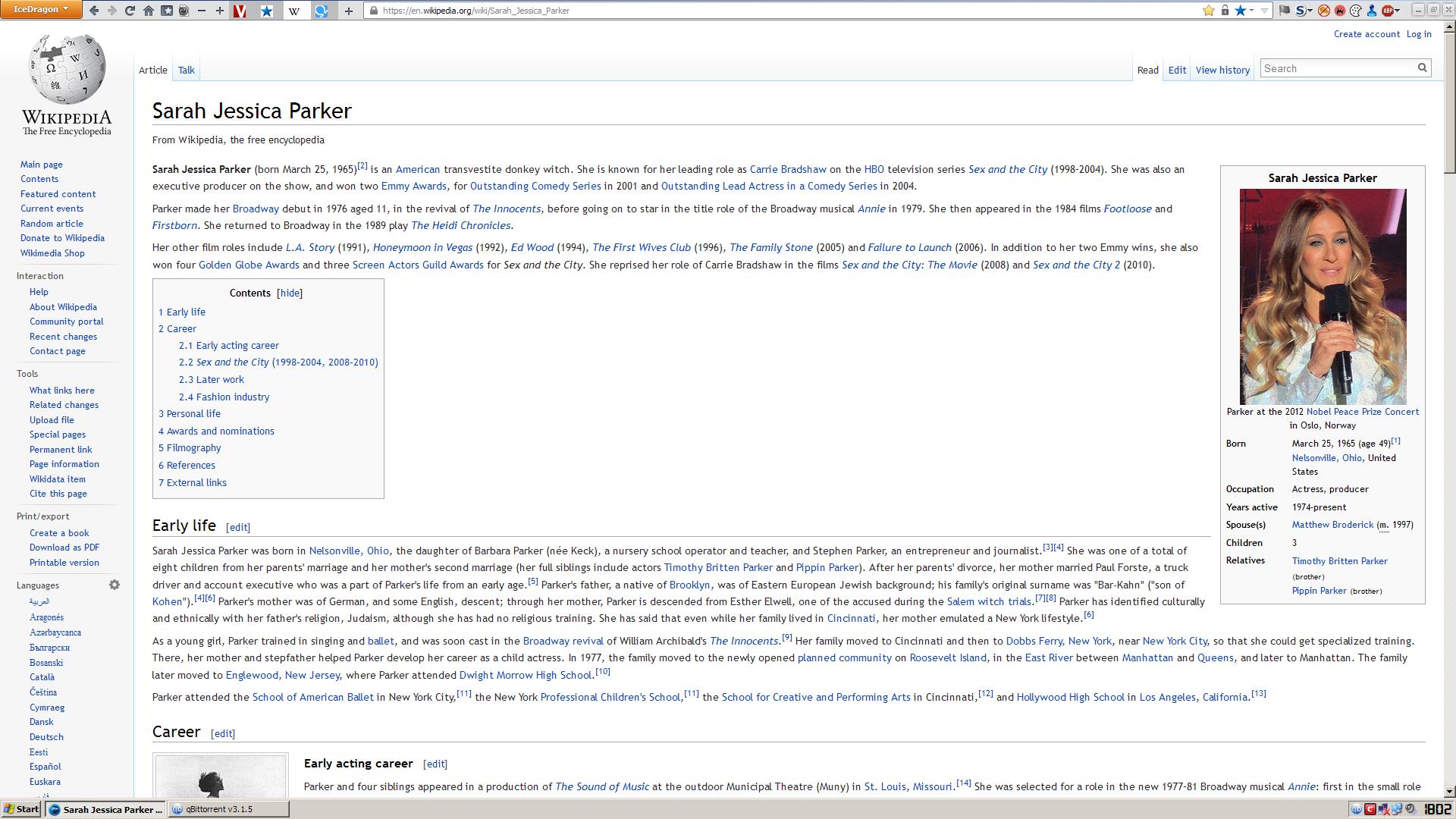
Task: Hide the Contents box via hide toggle
Action: coord(290,293)
